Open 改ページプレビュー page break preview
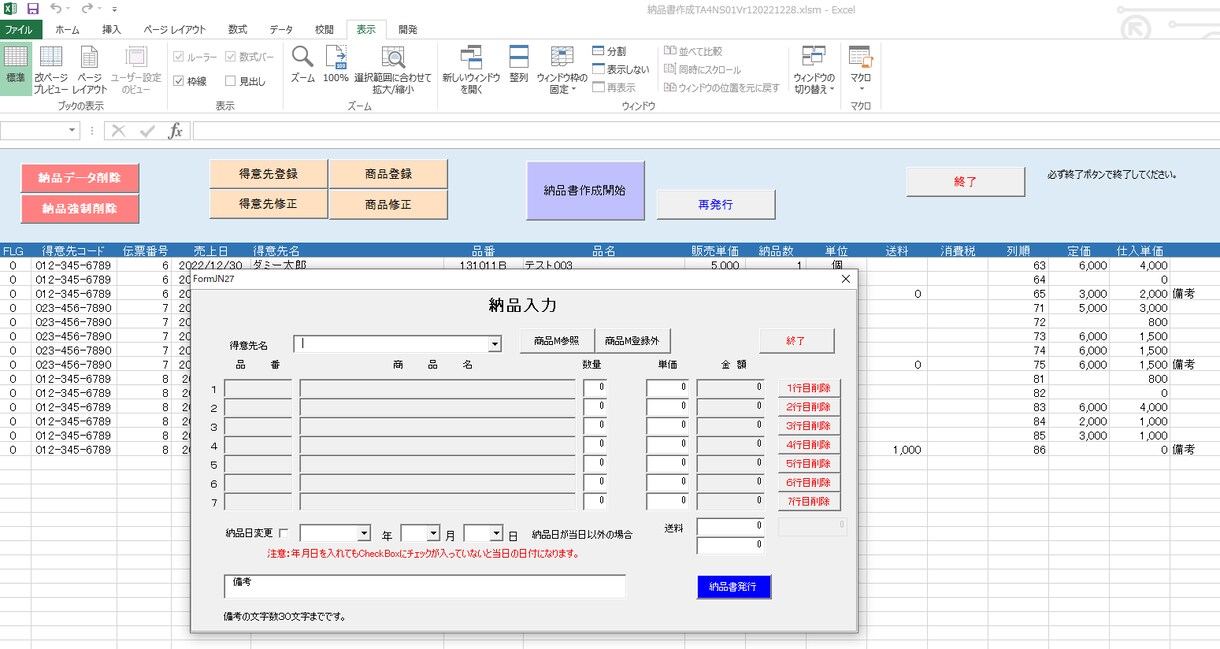The image size is (1220, 649). click(x=51, y=68)
